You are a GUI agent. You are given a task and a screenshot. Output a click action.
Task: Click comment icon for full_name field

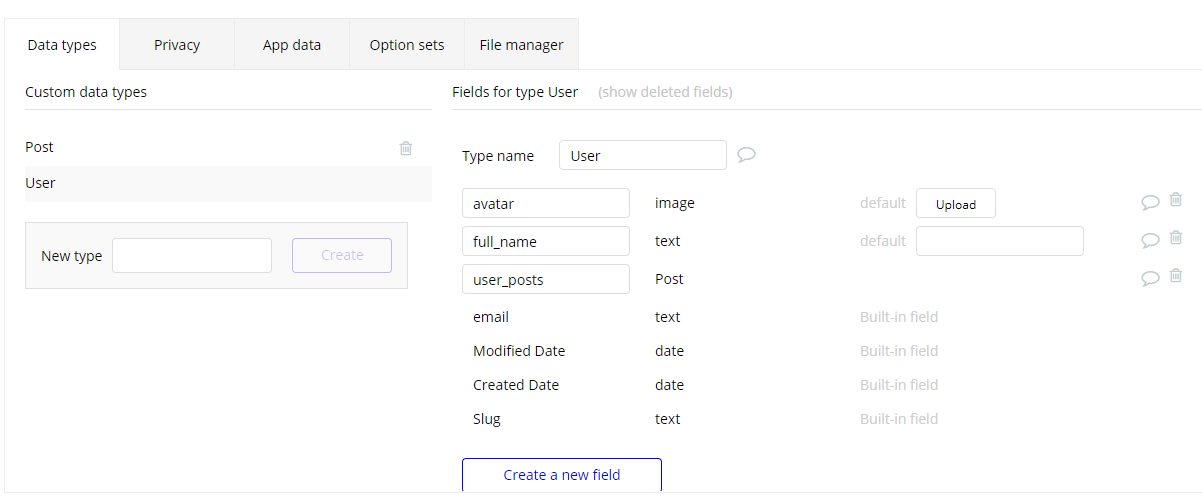point(1150,240)
